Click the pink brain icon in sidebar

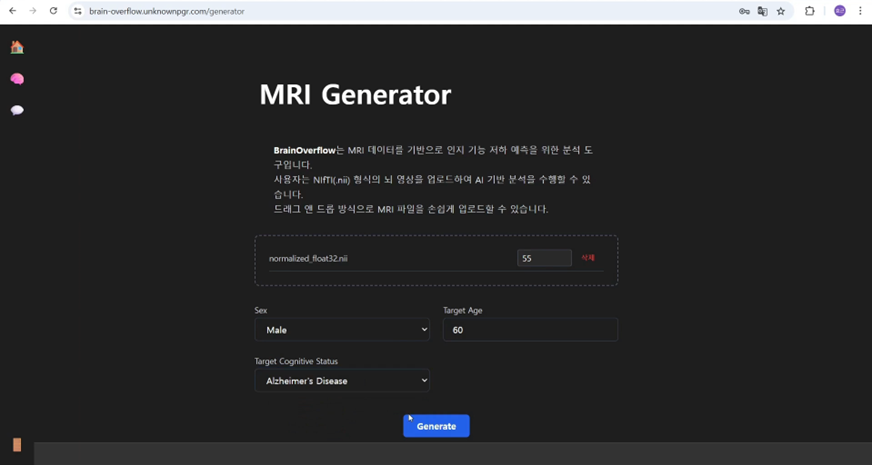pos(17,79)
